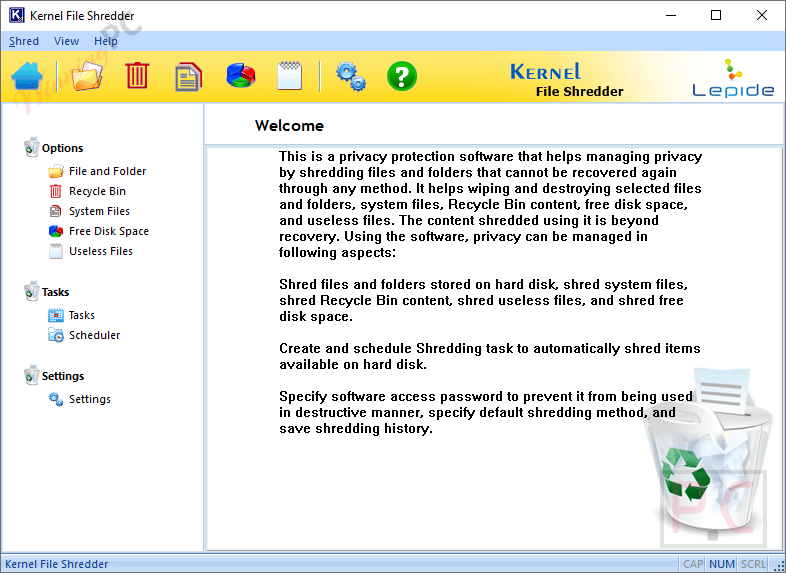
Task: Click the red Recycle Bin toolbar icon
Action: coord(137,76)
